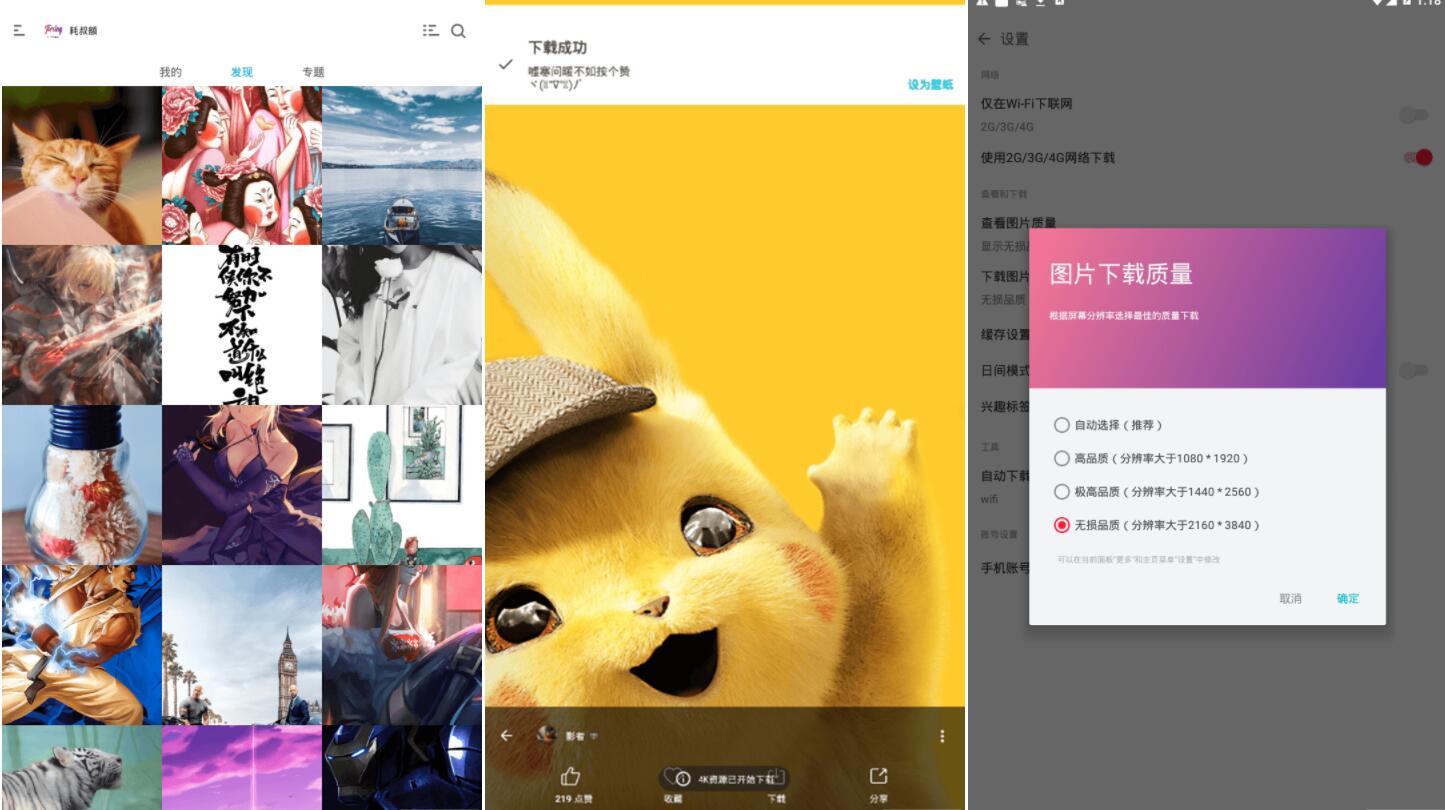Go back from the 设置 screen
The width and height of the screenshot is (1445, 810).
(984, 39)
